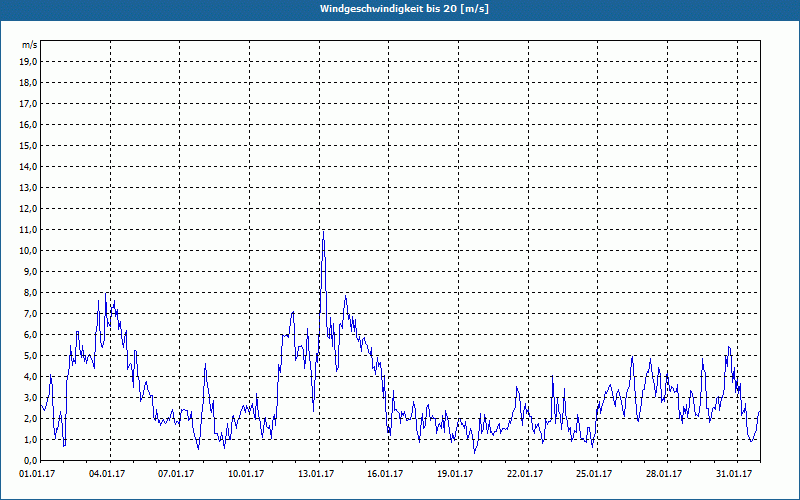The width and height of the screenshot is (800, 500).
Task: Select the 7,0 y-axis label
Action: 30,313
